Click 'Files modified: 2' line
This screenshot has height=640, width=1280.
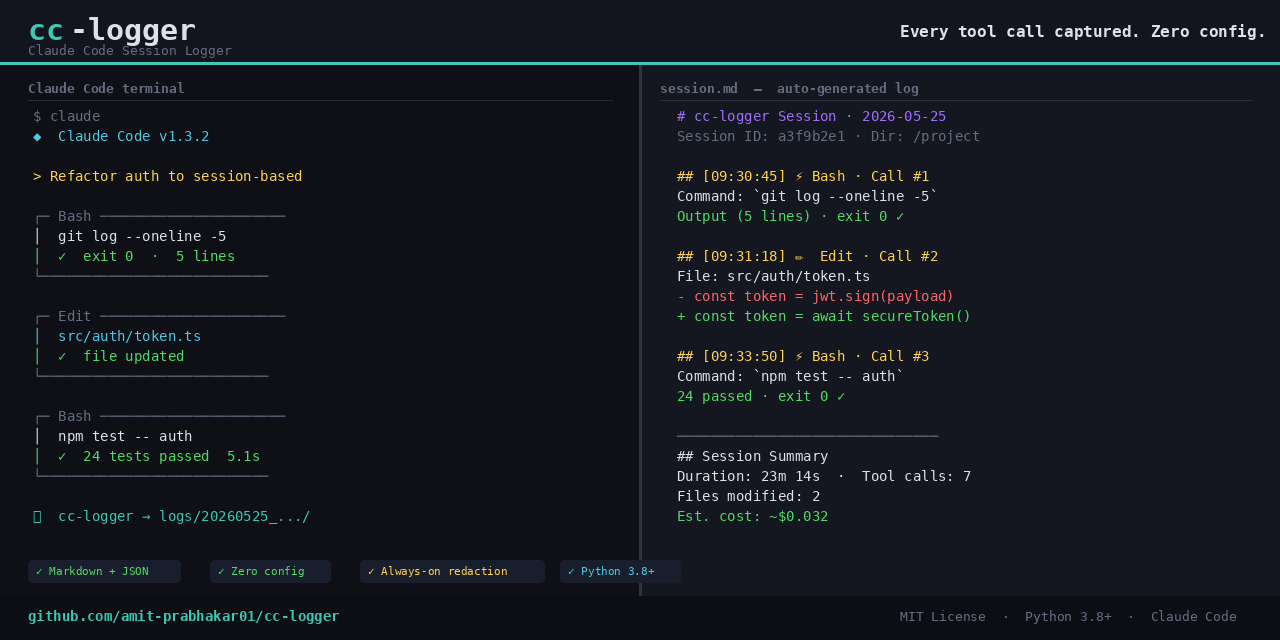click(x=748, y=497)
